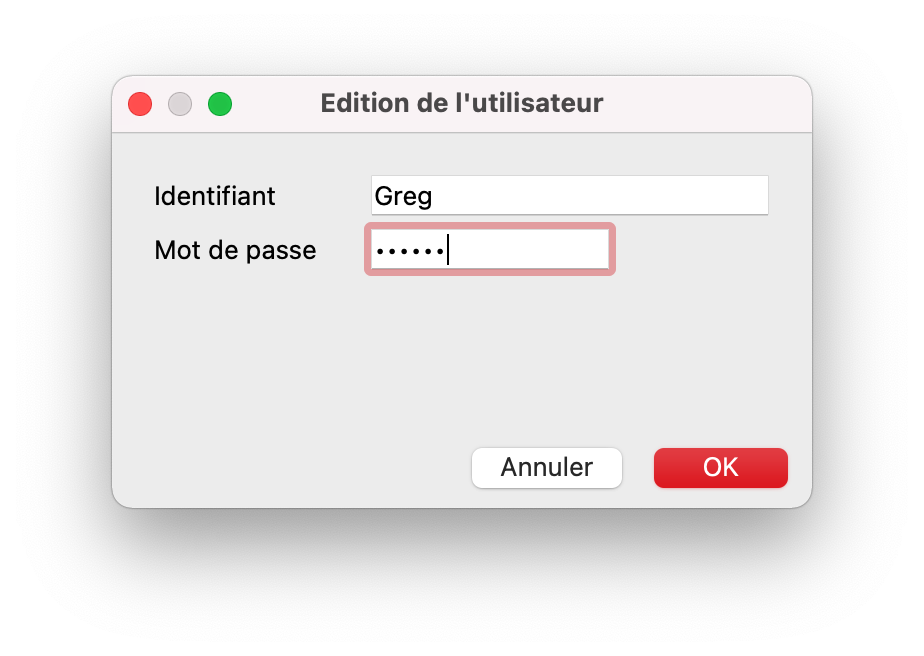Viewport: 924px width, 656px height.
Task: Click the OK button
Action: [x=720, y=468]
